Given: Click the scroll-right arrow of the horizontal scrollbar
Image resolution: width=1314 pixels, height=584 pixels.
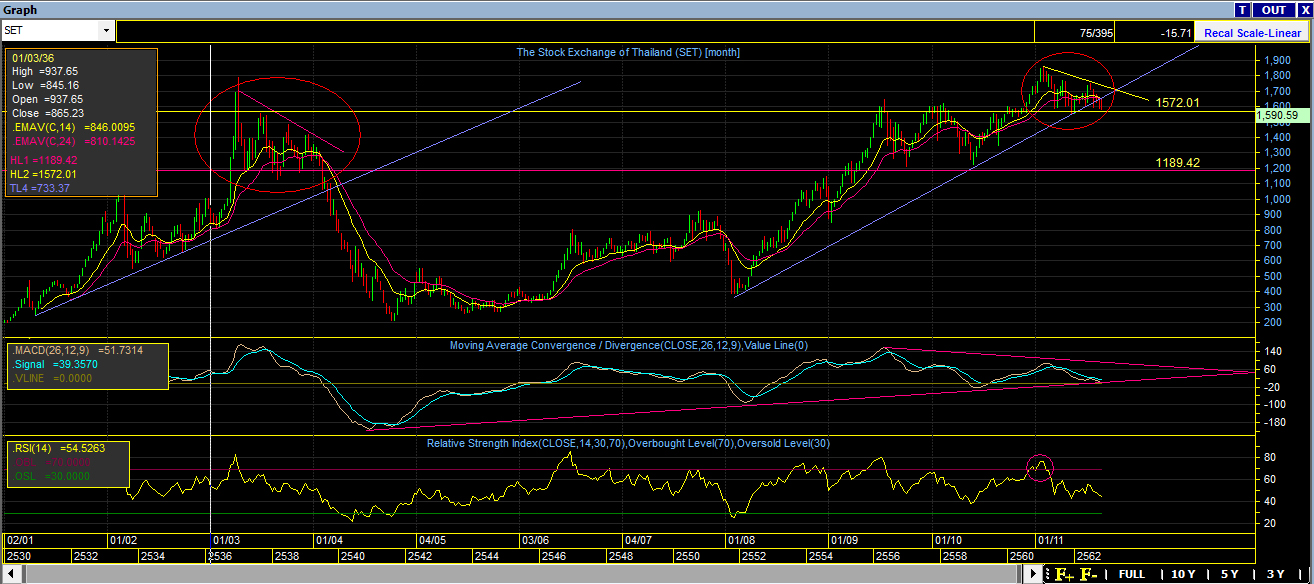Looking at the screenshot, I should point(1035,574).
